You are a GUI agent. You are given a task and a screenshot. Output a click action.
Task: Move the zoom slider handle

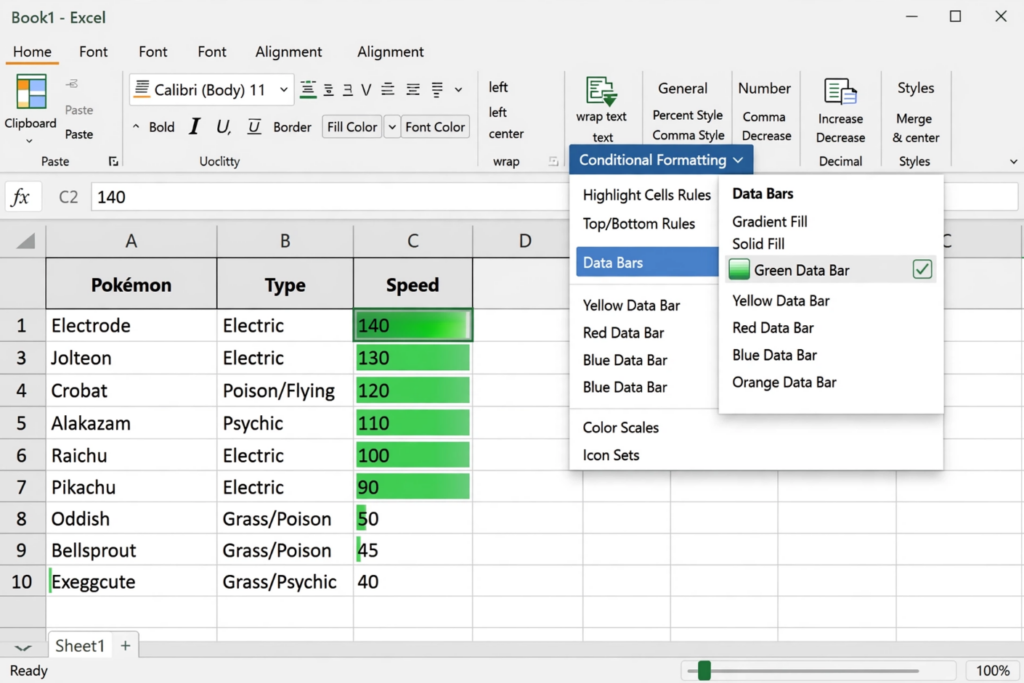pos(704,671)
